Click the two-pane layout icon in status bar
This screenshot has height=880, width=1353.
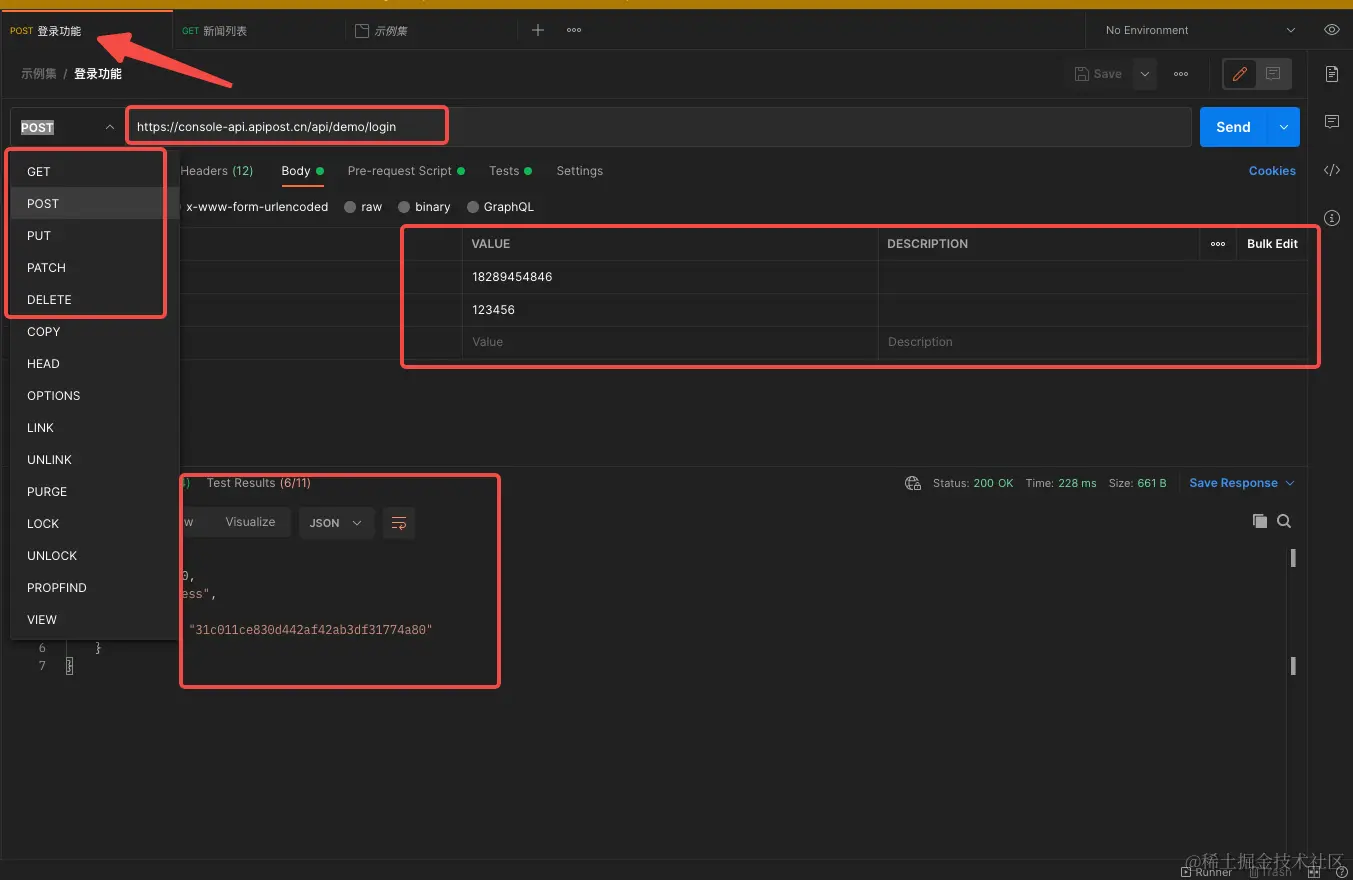(x=1314, y=872)
